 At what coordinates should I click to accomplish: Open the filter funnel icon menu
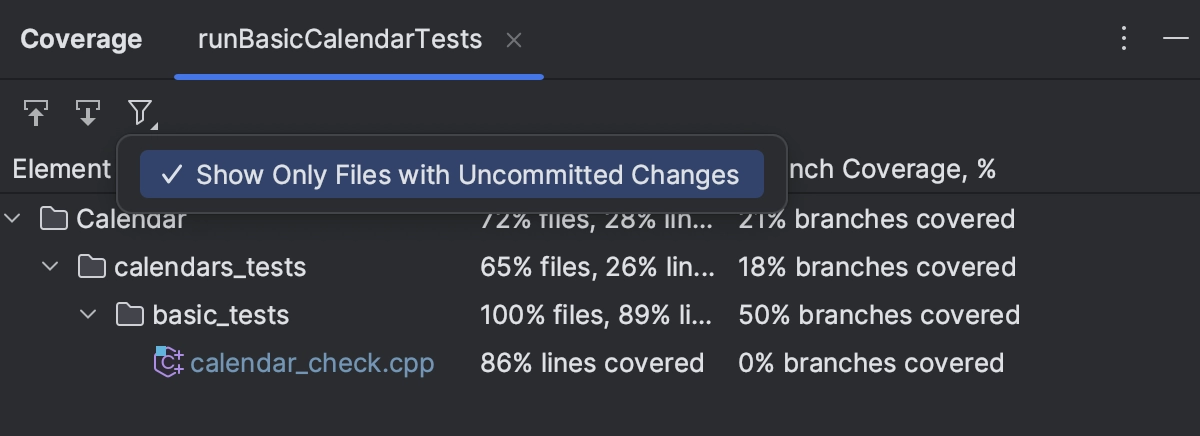140,113
